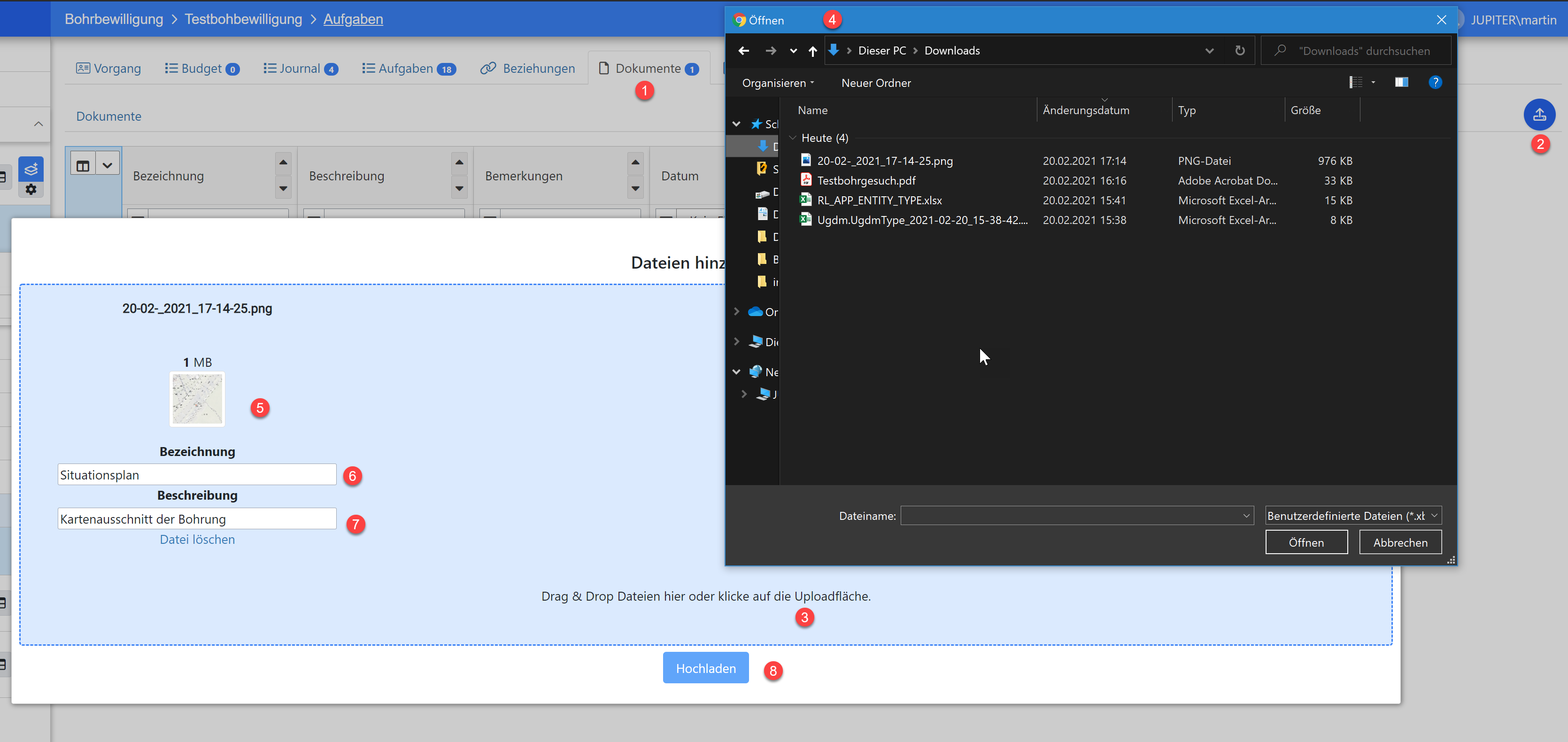Collapse the Heute (4) group

tap(793, 138)
